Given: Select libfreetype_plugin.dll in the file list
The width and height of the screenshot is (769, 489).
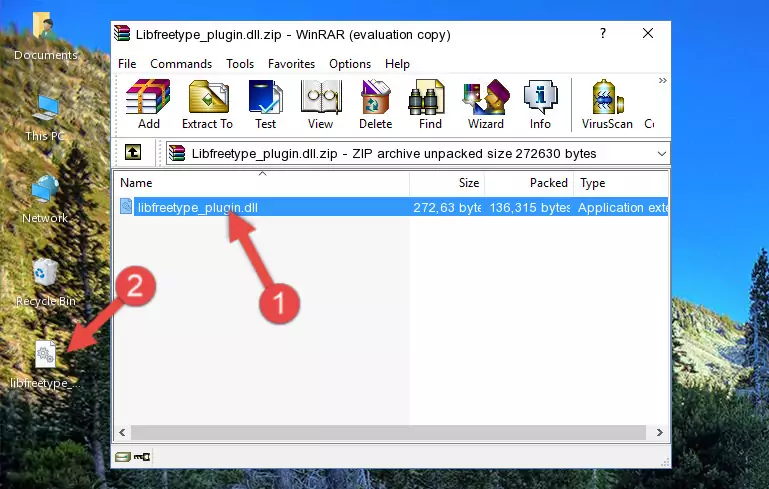Looking at the screenshot, I should pyautogui.click(x=198, y=207).
